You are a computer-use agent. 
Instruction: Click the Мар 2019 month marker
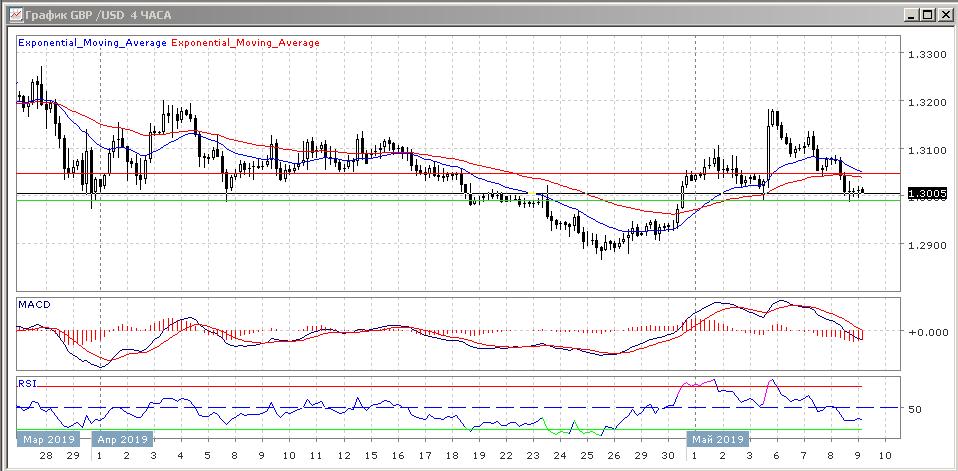(x=48, y=439)
